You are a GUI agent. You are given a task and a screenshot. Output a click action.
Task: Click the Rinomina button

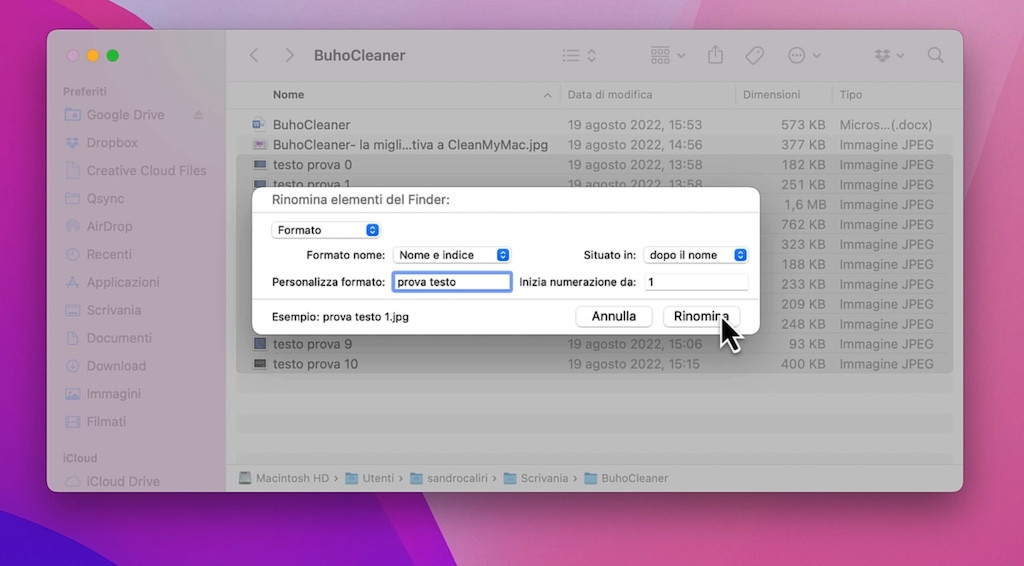point(701,316)
